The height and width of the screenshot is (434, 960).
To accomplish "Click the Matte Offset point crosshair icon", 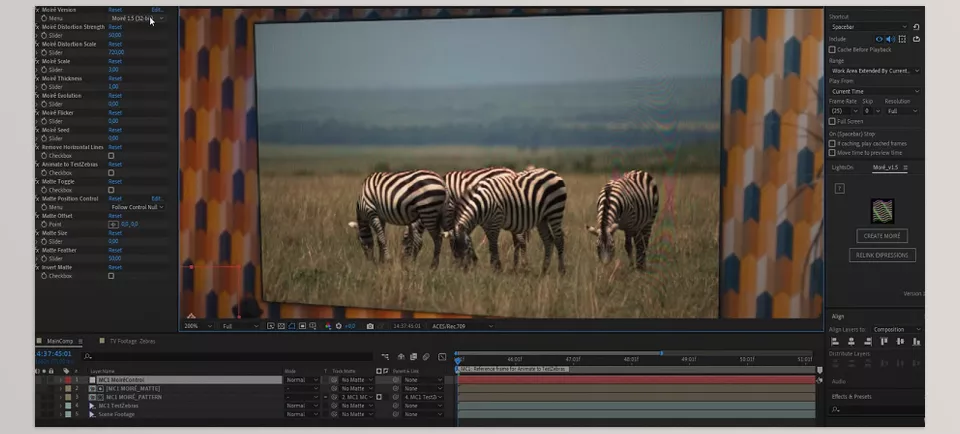I will click(x=113, y=224).
